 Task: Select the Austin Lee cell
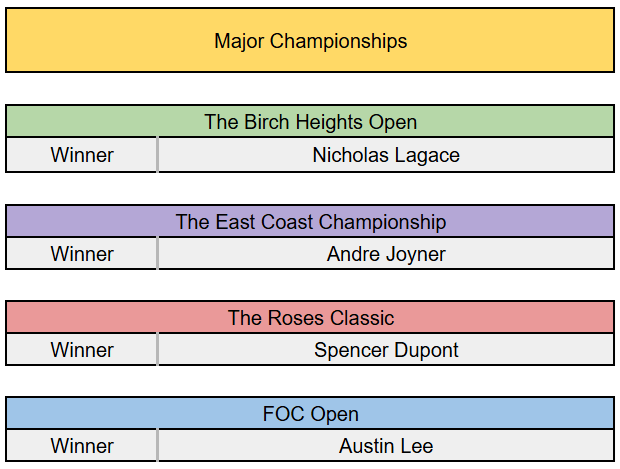[x=386, y=446]
